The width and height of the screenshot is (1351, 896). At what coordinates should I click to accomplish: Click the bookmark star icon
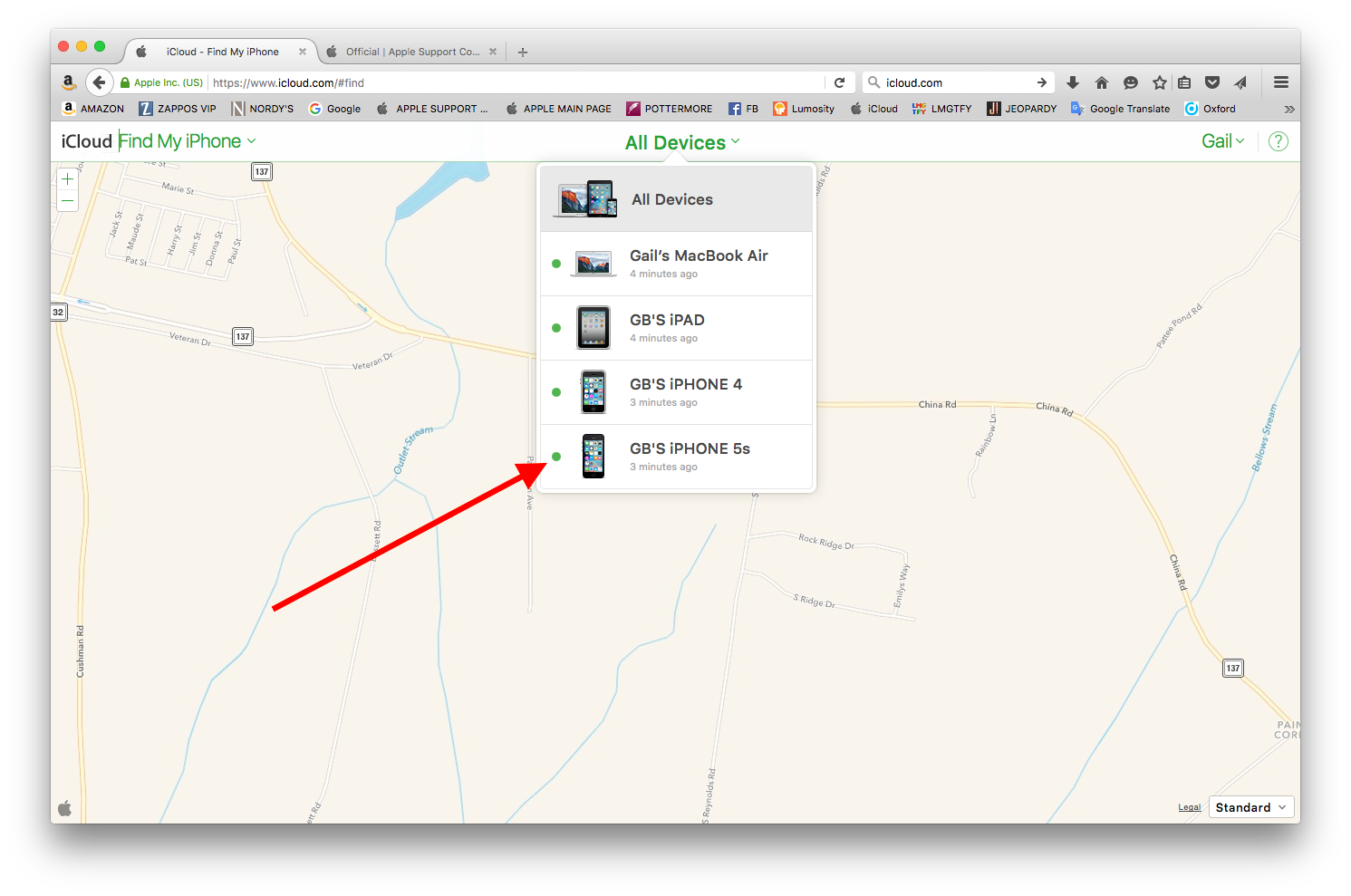pos(1159,82)
